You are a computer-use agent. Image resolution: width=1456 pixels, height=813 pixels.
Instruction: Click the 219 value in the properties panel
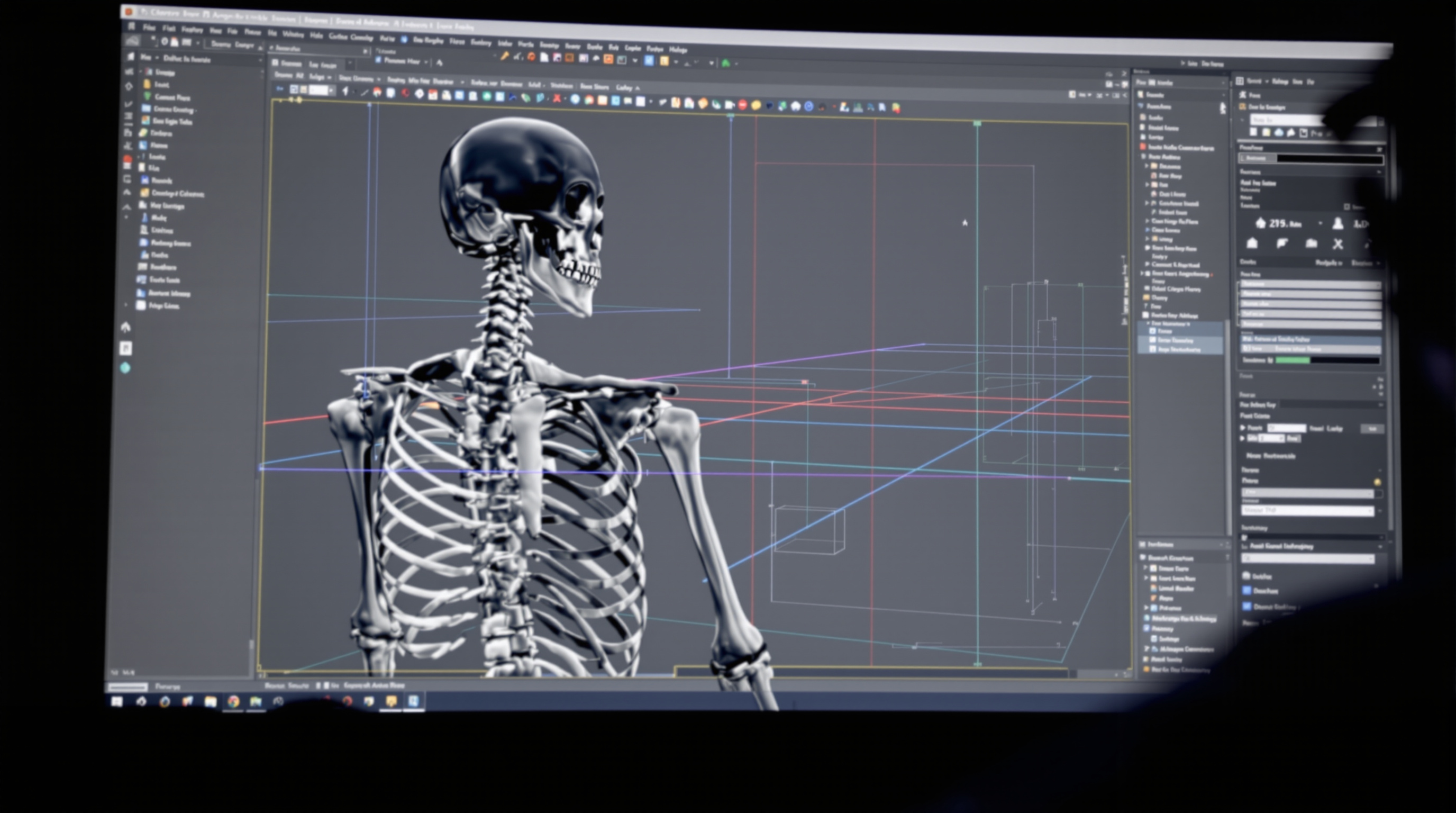[1285, 224]
